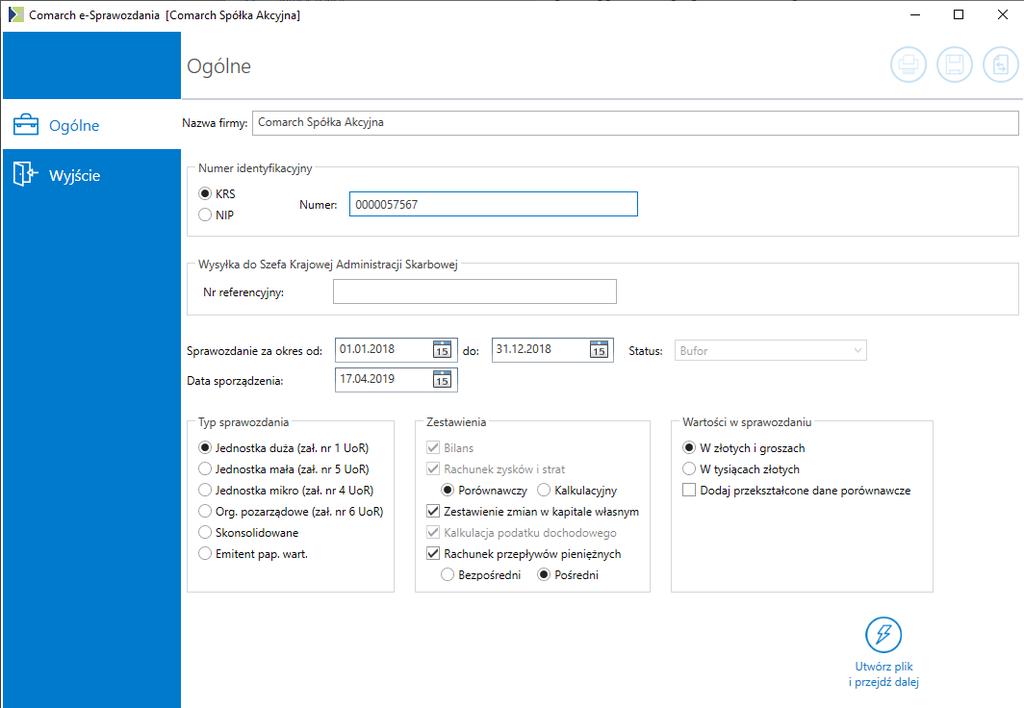The image size is (1024, 708).
Task: Click the Comarch app logo in title bar
Action: pyautogui.click(x=16, y=14)
